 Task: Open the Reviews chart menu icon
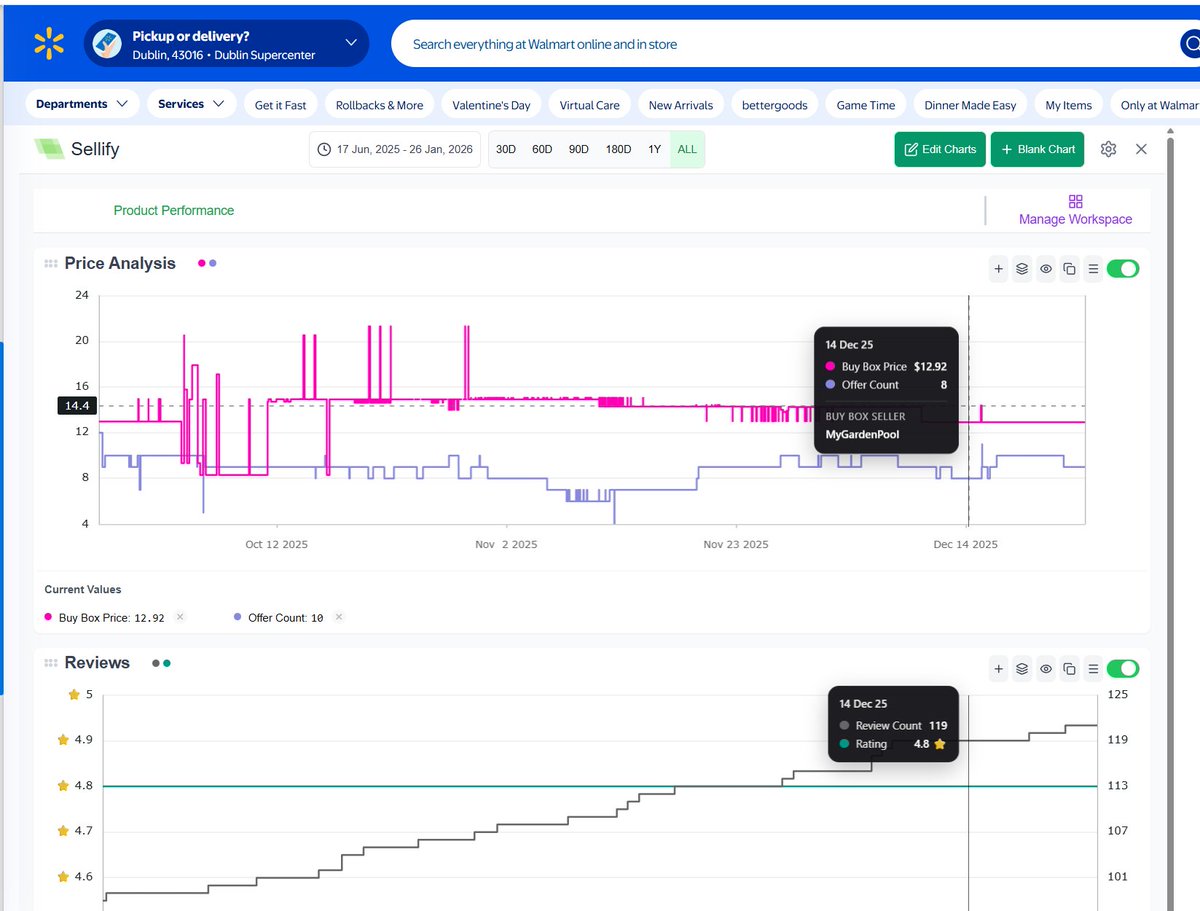tap(1093, 669)
